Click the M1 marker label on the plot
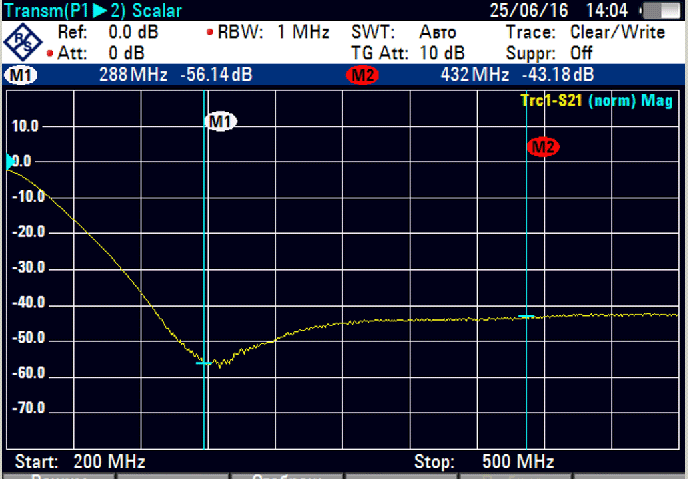The image size is (688, 479). pos(220,122)
